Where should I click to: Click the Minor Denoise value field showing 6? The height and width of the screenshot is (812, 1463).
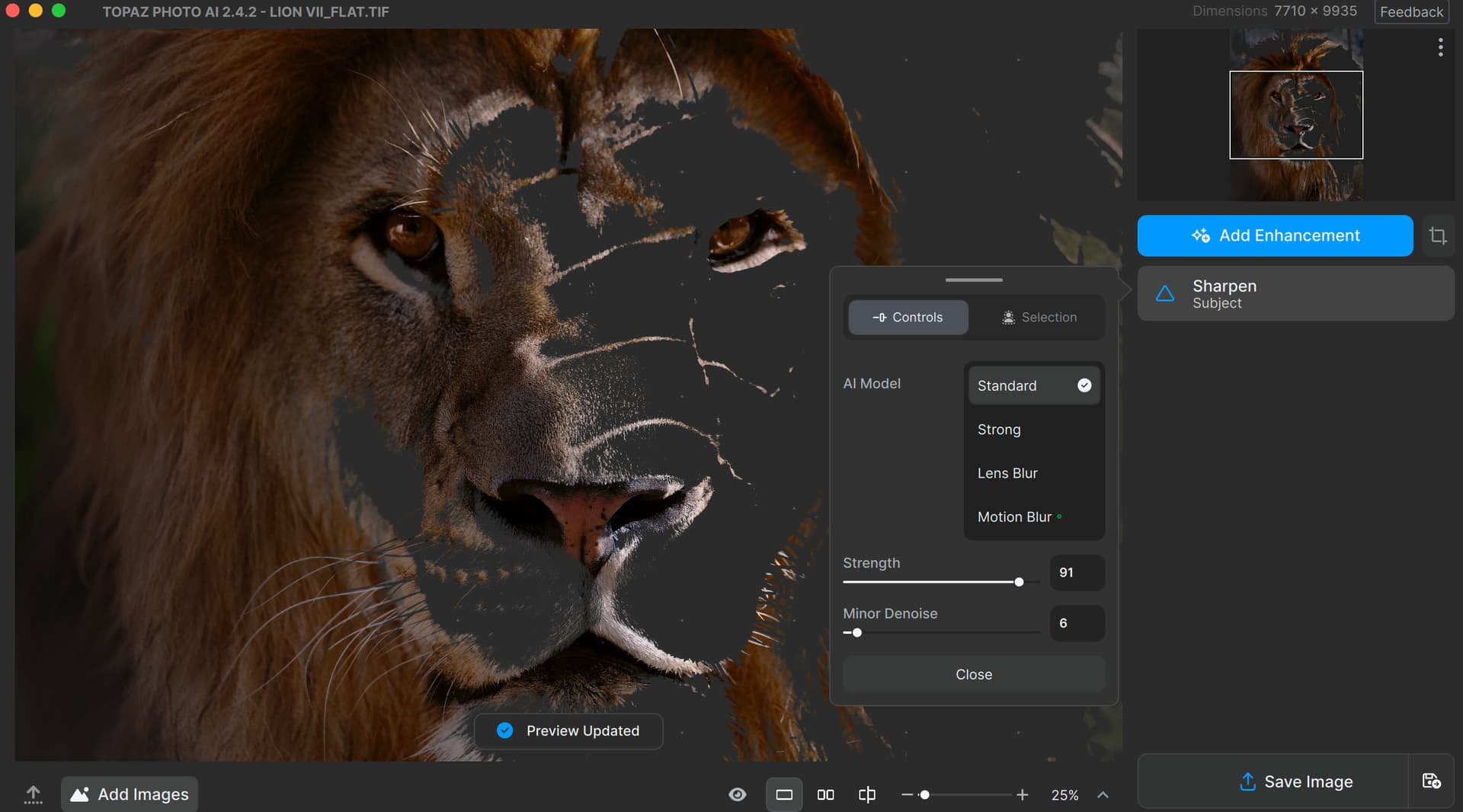click(1077, 623)
